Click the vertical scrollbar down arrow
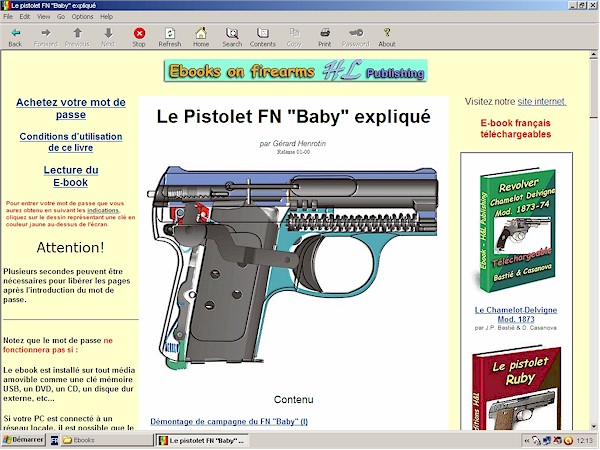Image resolution: width=600 pixels, height=450 pixels. 594,426
